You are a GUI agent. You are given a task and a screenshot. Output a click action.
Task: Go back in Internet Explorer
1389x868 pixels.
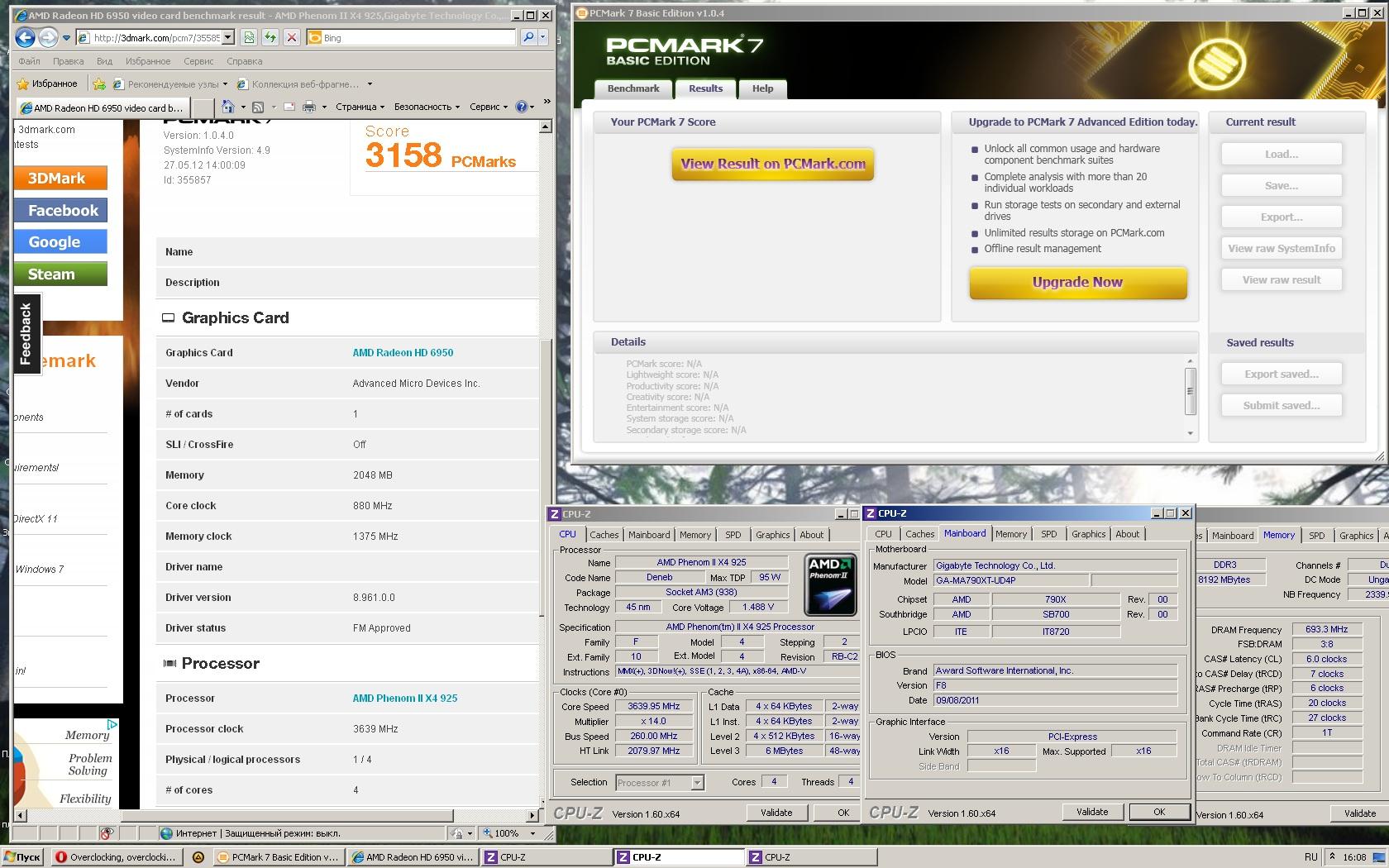click(25, 37)
